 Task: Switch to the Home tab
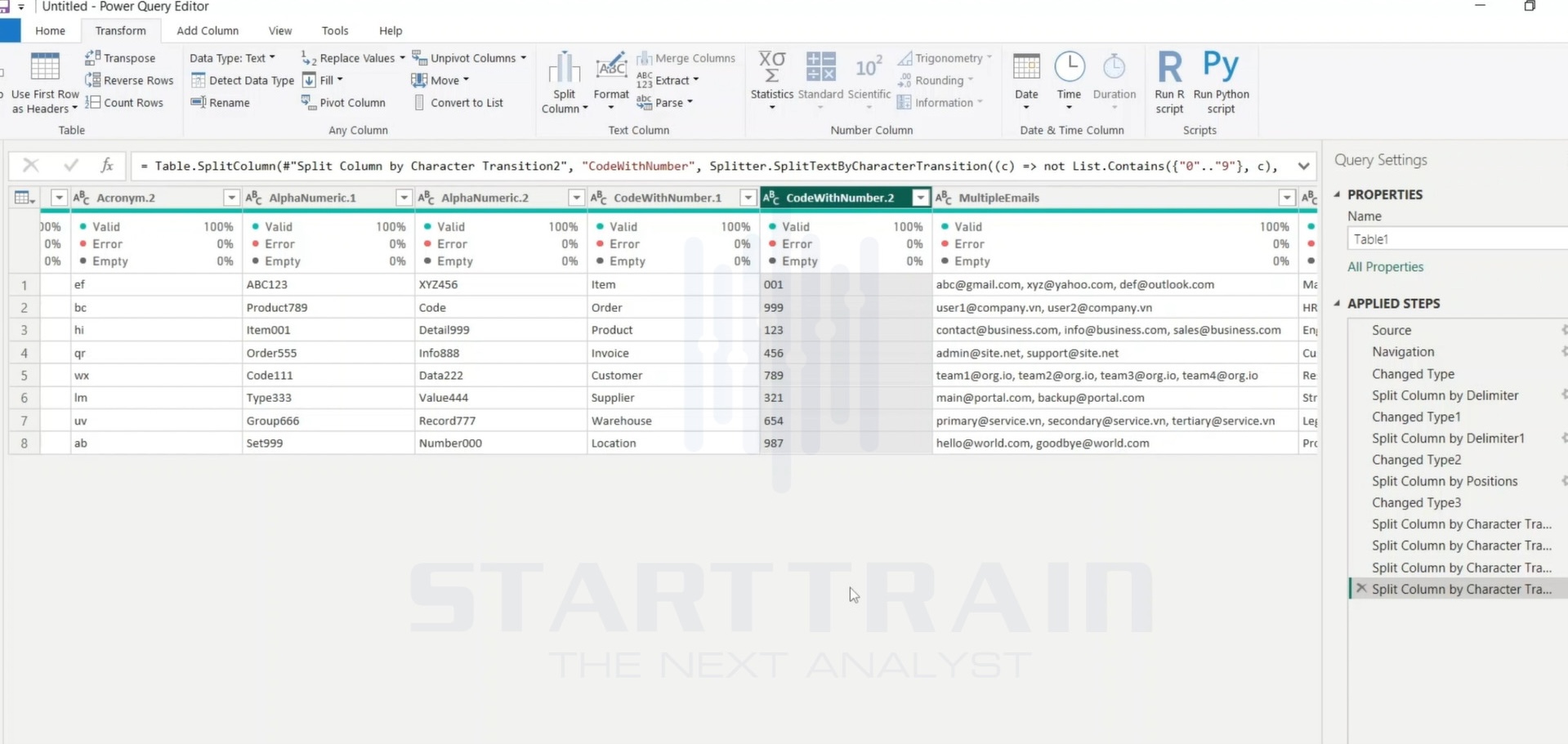(50, 30)
